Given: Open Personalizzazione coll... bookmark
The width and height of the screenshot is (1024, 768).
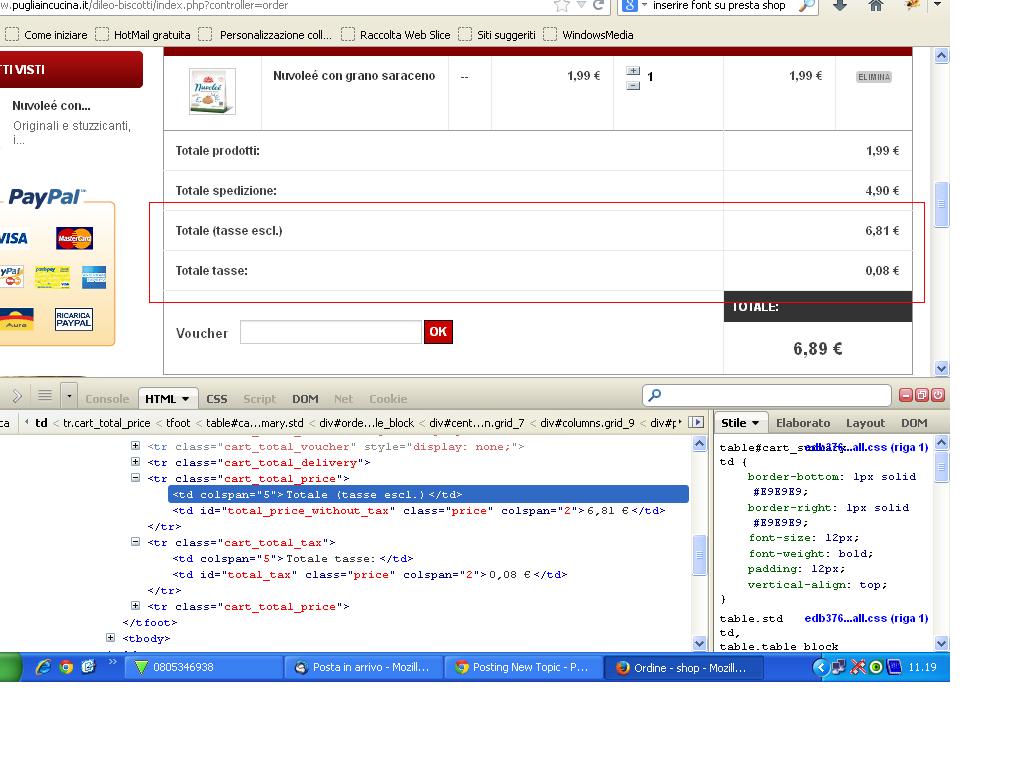Looking at the screenshot, I should point(265,35).
